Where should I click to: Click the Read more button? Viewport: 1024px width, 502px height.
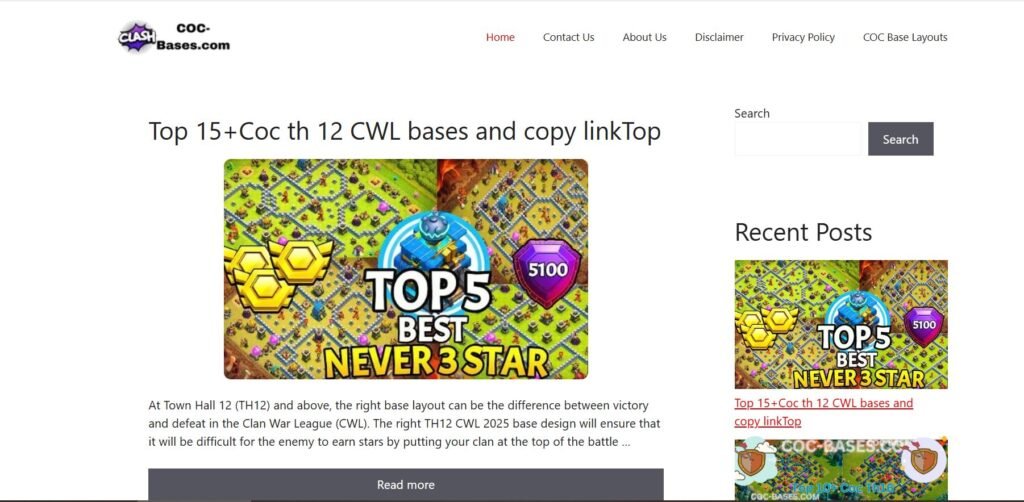406,485
